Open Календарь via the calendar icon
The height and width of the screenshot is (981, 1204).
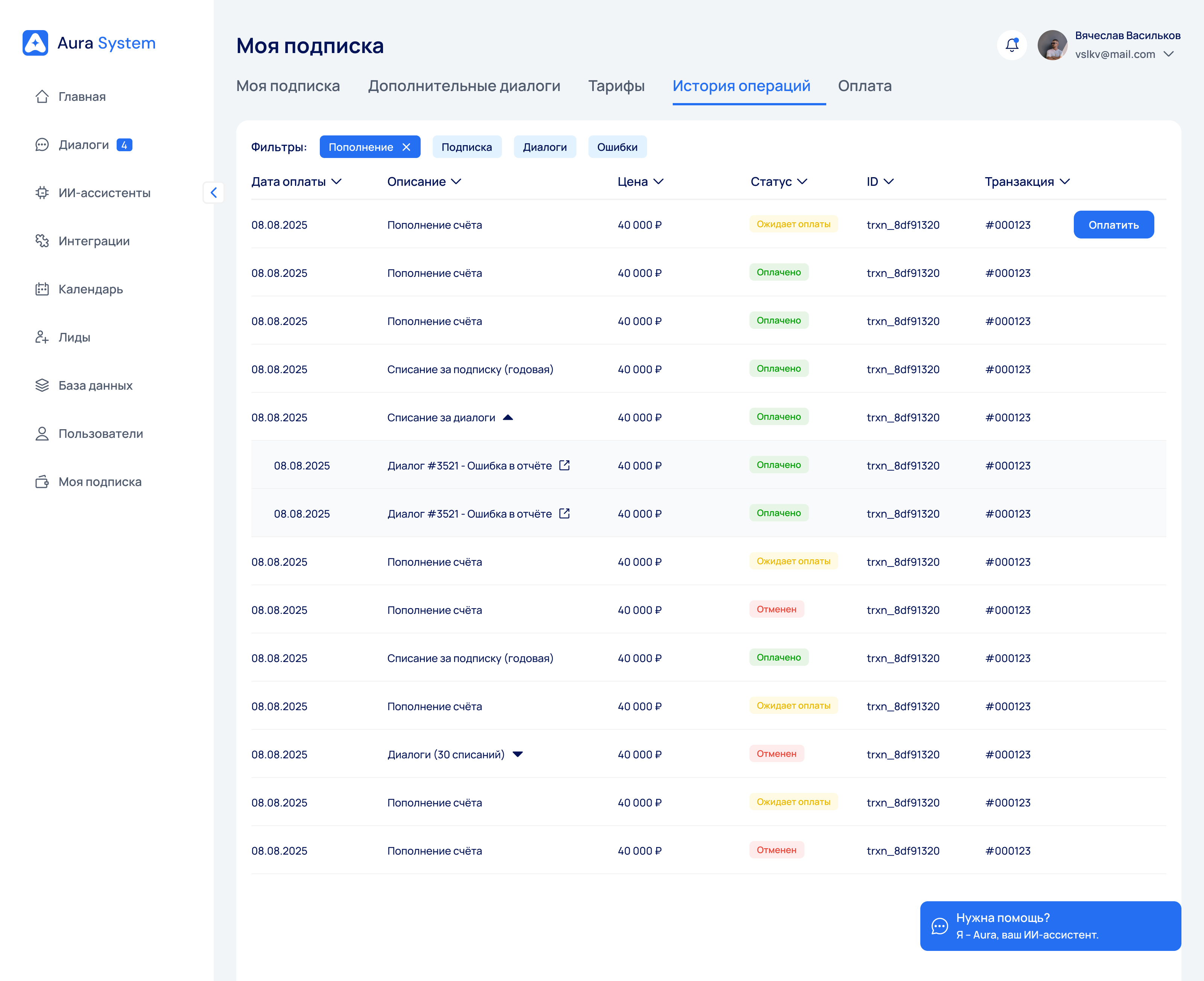pyautogui.click(x=42, y=289)
